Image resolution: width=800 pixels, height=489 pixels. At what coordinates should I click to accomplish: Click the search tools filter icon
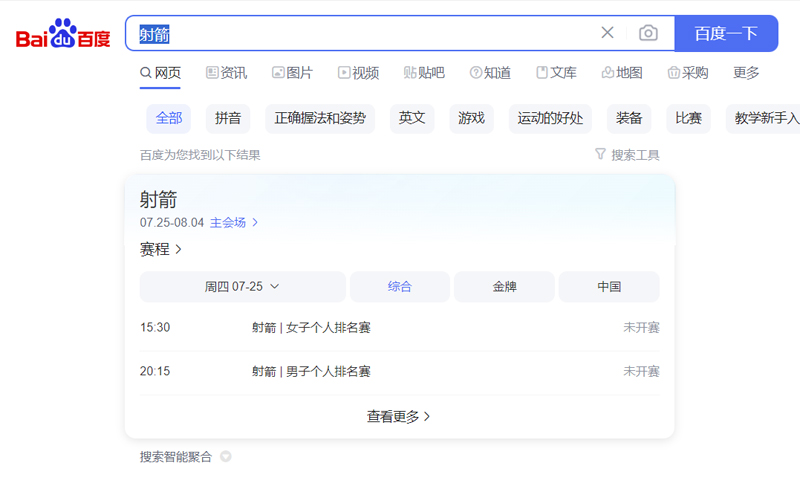tap(600, 154)
